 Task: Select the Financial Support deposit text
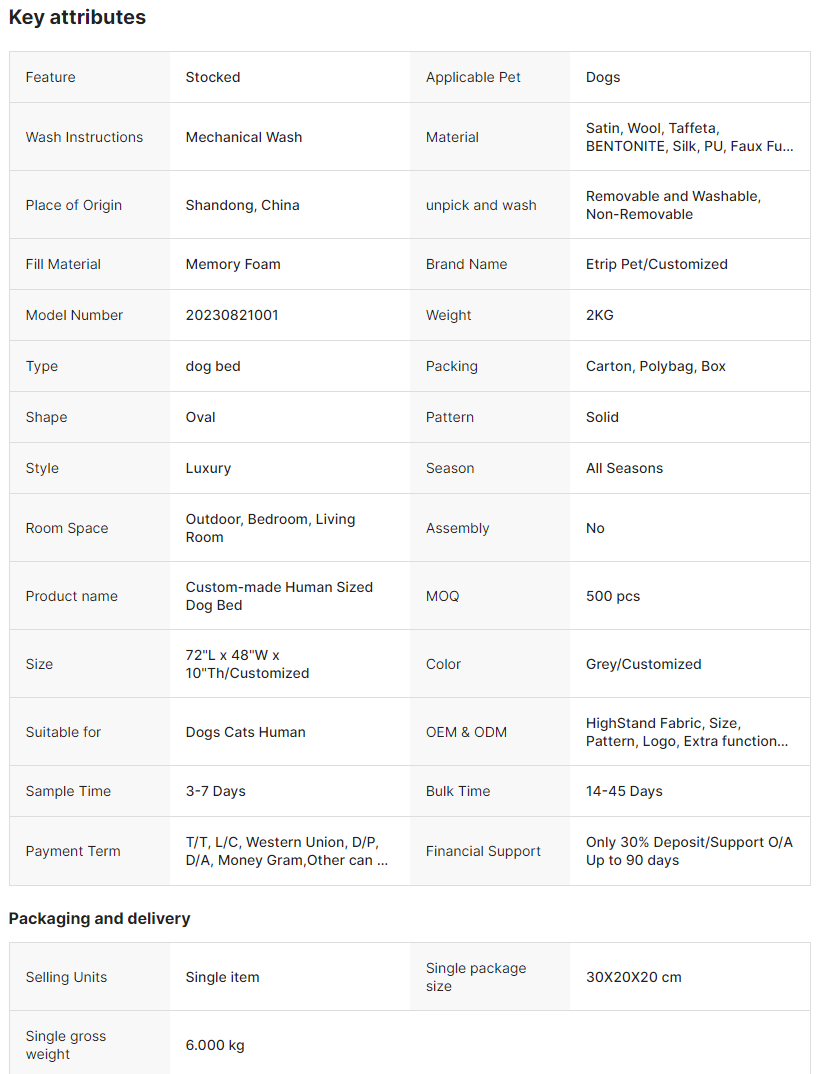click(689, 851)
